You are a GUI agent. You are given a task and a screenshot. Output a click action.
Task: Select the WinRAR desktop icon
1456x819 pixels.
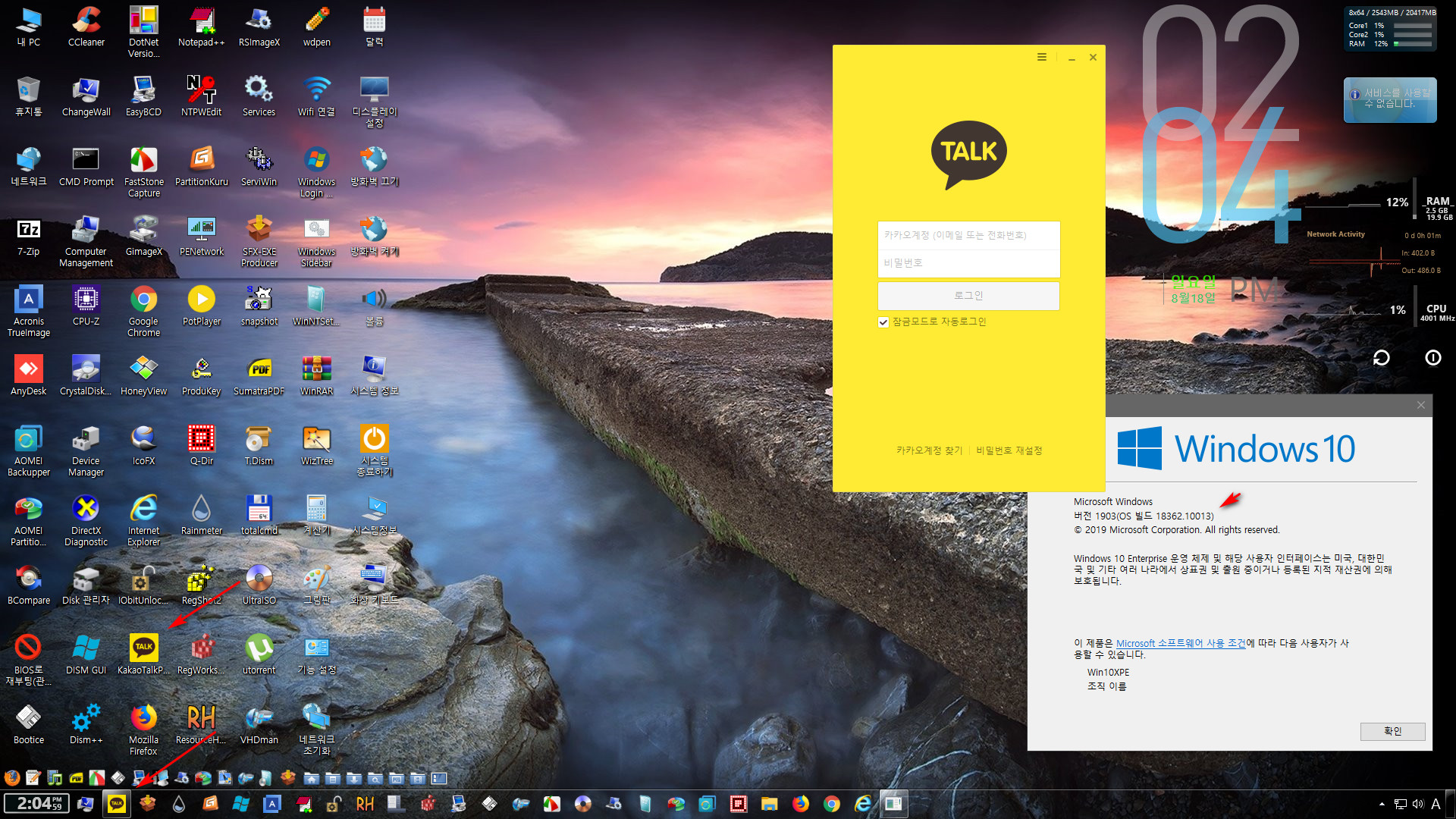(x=316, y=375)
